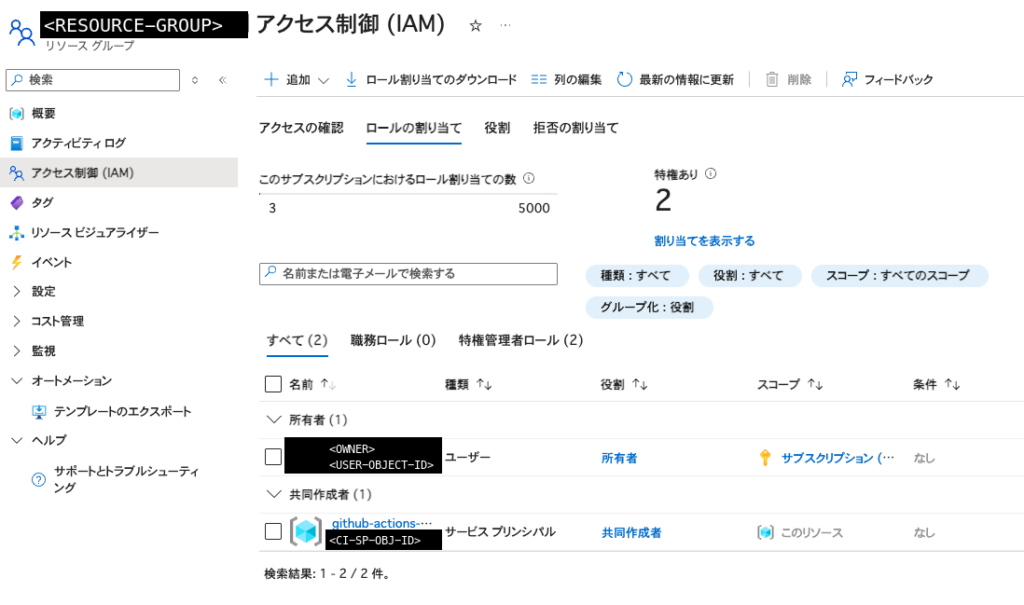Toggle the select-all checkbox in table header

pos(273,384)
